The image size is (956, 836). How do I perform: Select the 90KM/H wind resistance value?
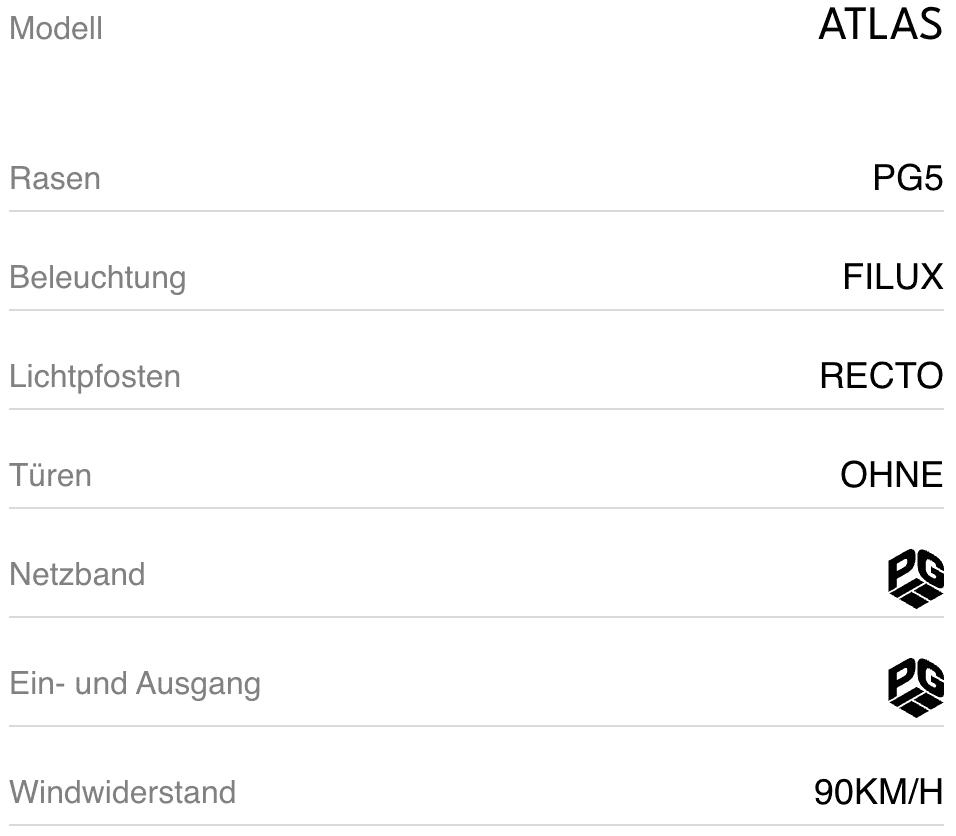click(877, 793)
